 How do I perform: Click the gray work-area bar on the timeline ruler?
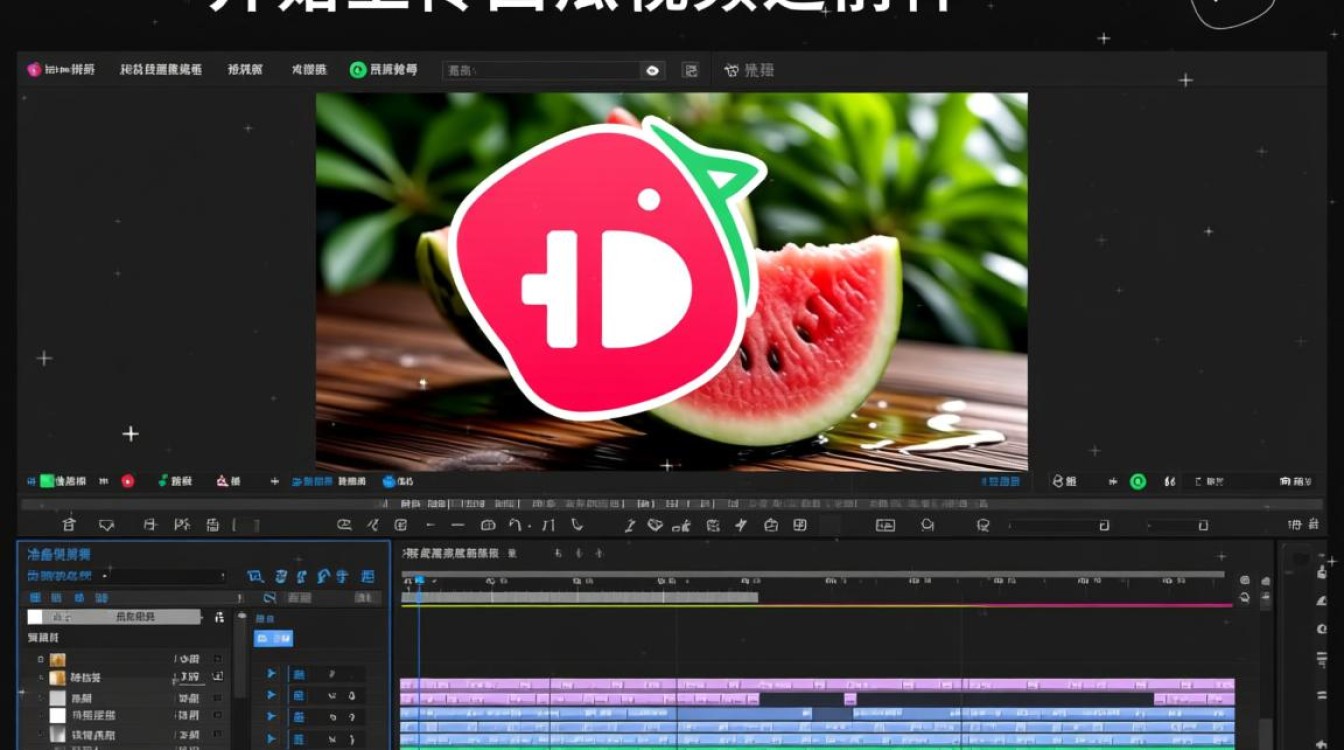(x=580, y=597)
